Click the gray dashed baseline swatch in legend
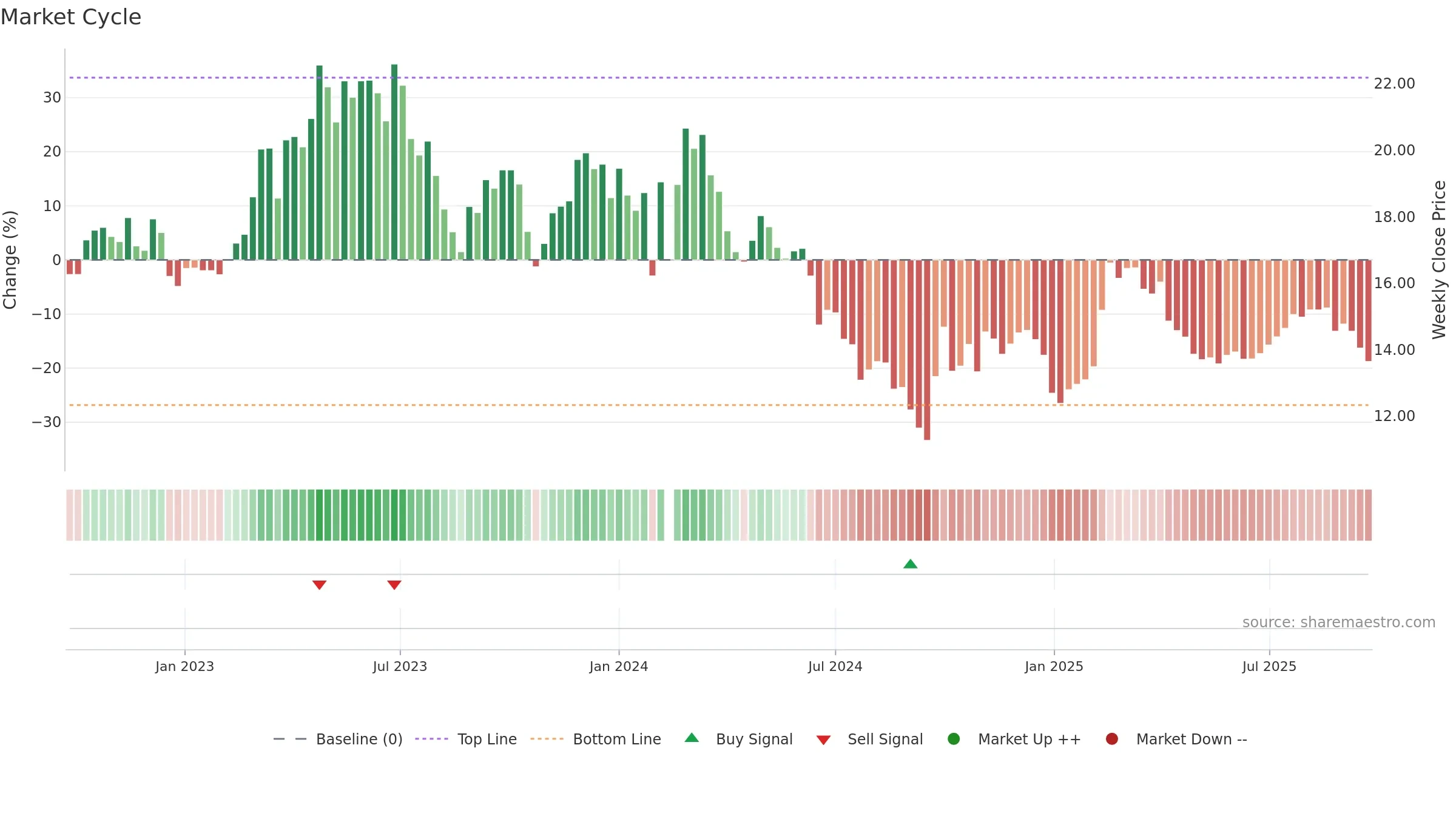The height and width of the screenshot is (819, 1456). (x=289, y=739)
